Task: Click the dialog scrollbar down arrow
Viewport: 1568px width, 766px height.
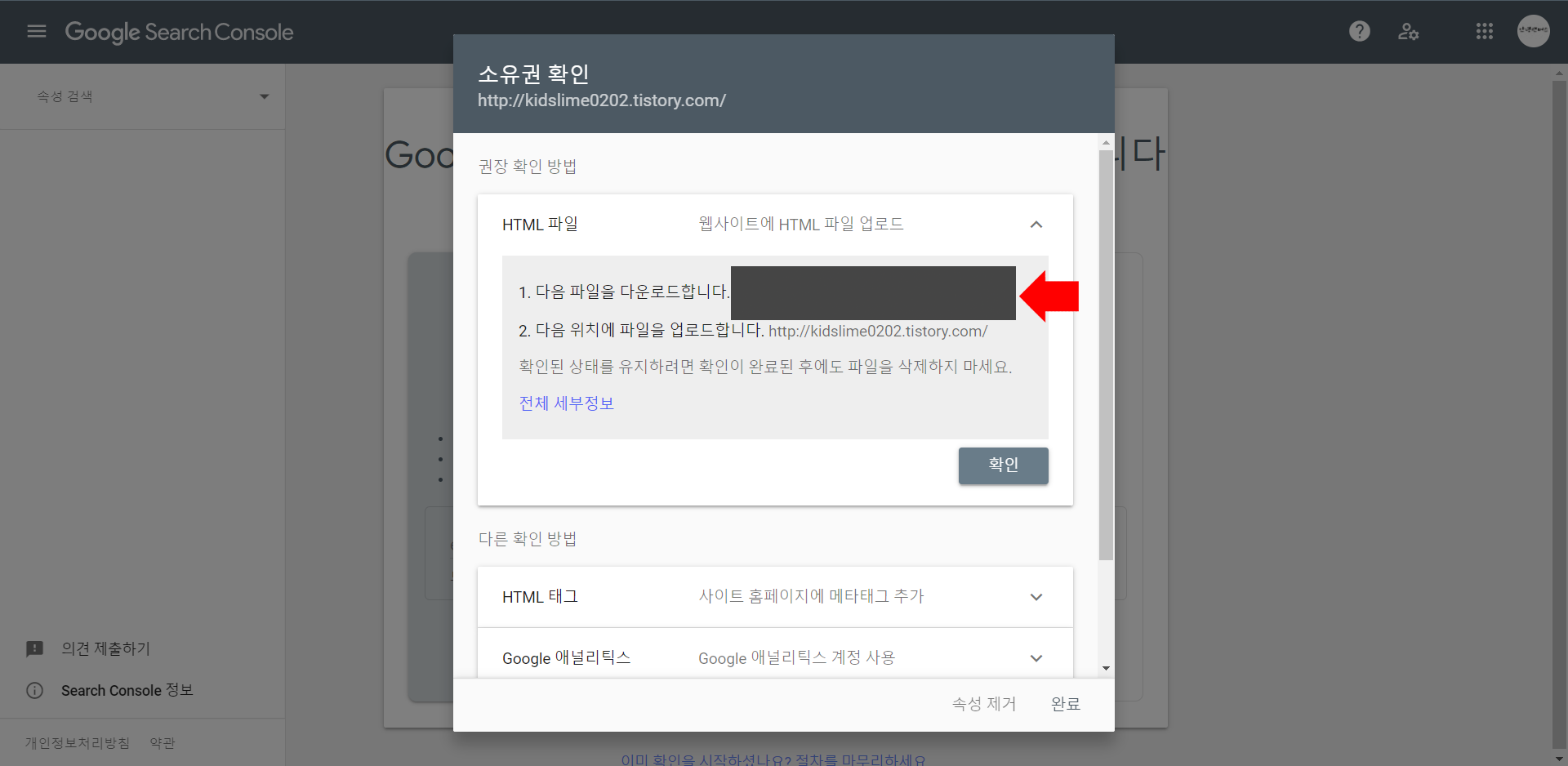Action: coord(1106,669)
